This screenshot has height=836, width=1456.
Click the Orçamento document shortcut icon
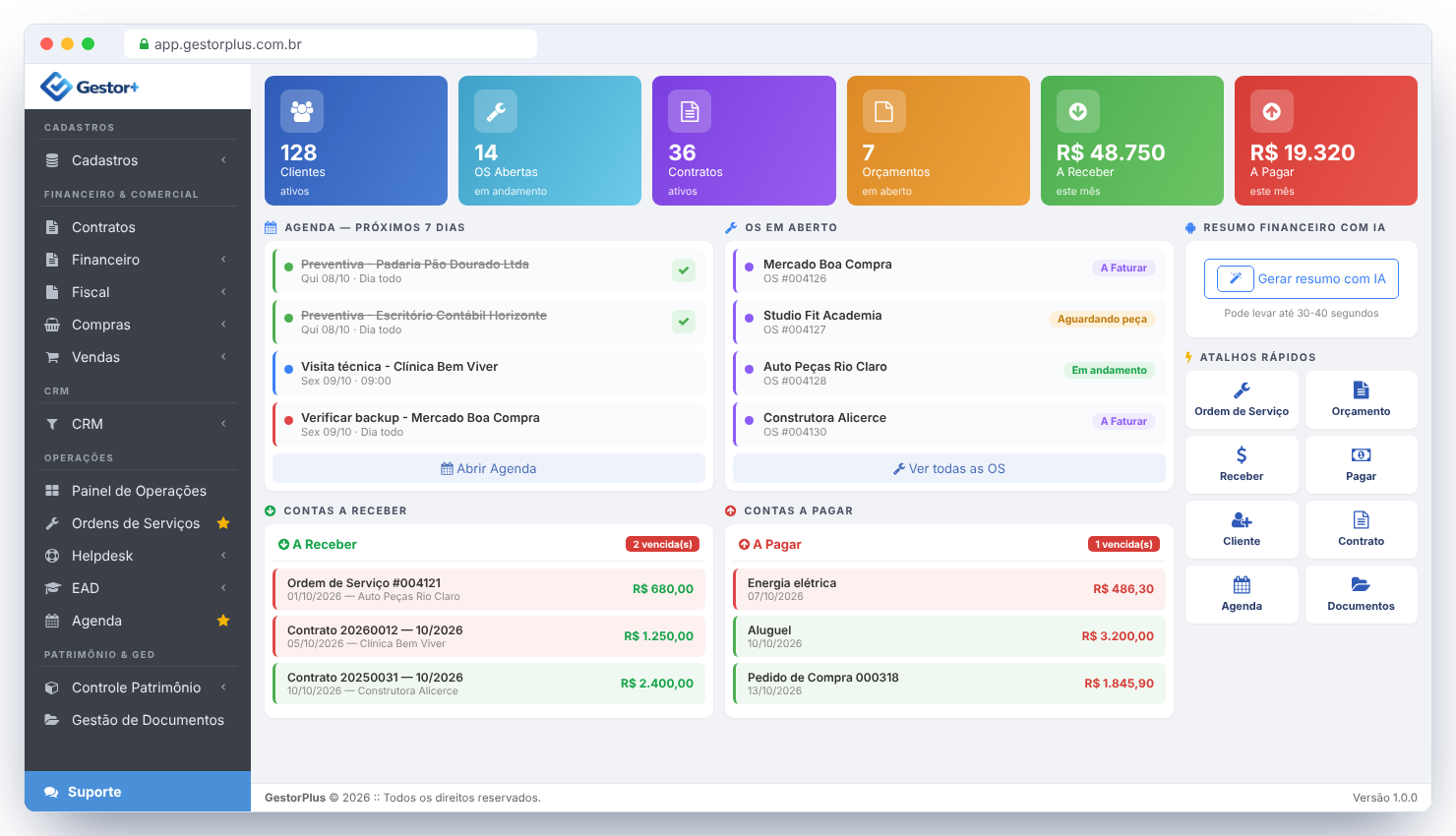pos(1361,390)
